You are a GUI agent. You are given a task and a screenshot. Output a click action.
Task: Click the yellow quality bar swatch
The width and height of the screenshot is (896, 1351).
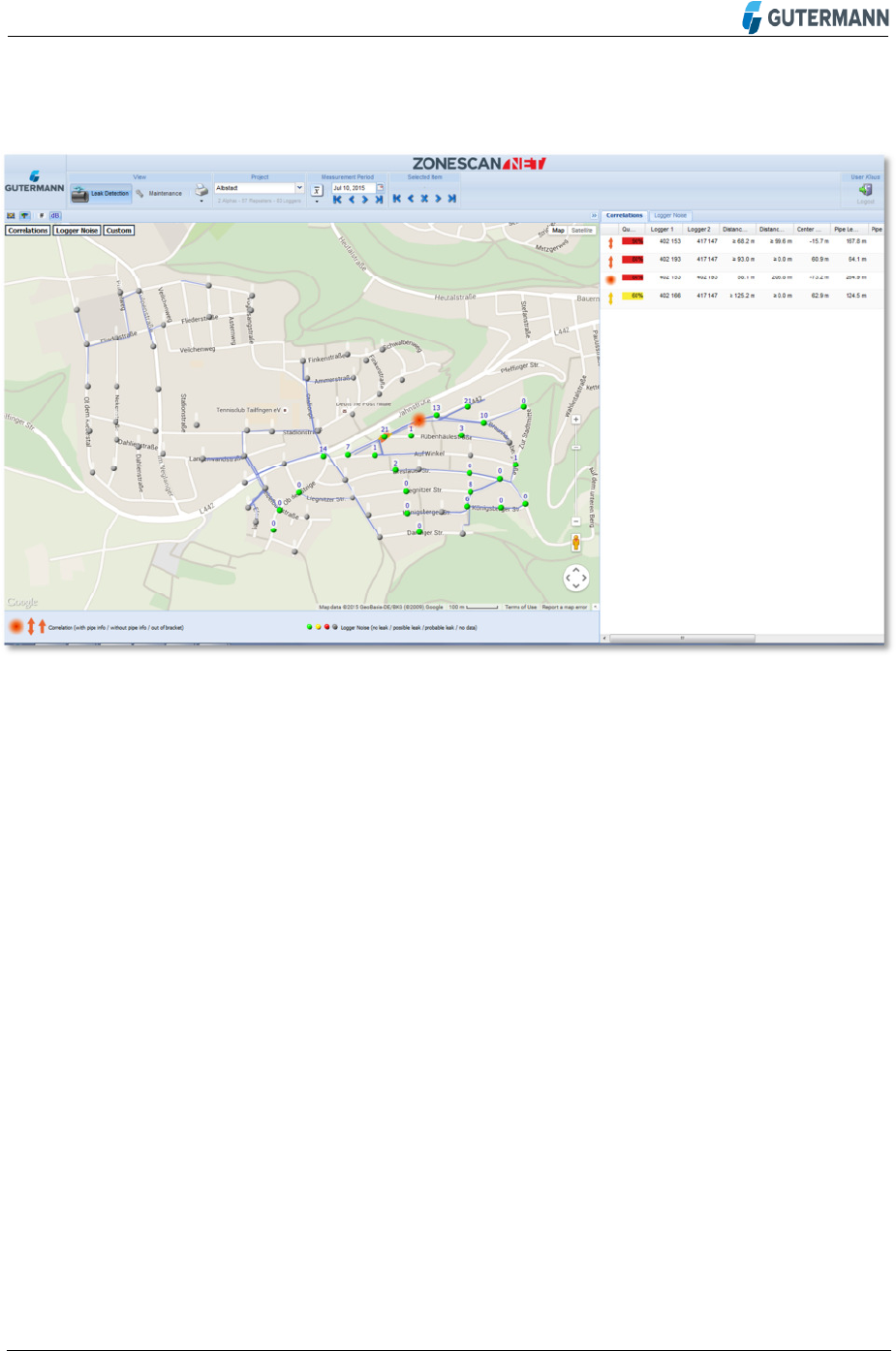coord(633,296)
